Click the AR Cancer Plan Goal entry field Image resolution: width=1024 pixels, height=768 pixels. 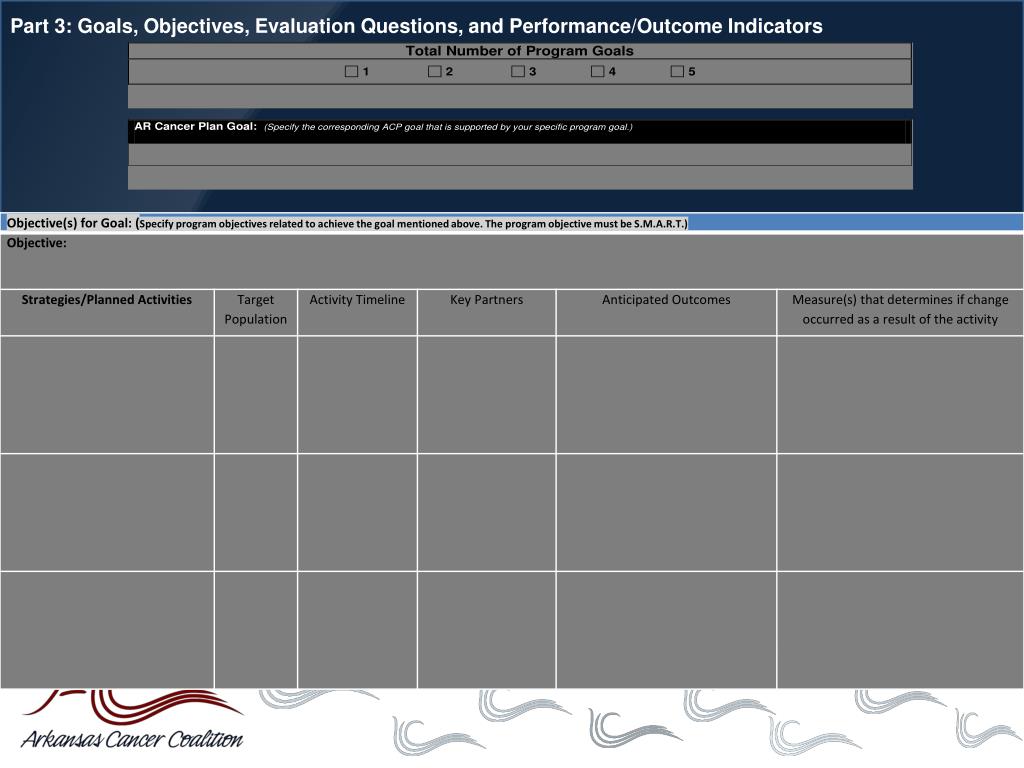520,155
